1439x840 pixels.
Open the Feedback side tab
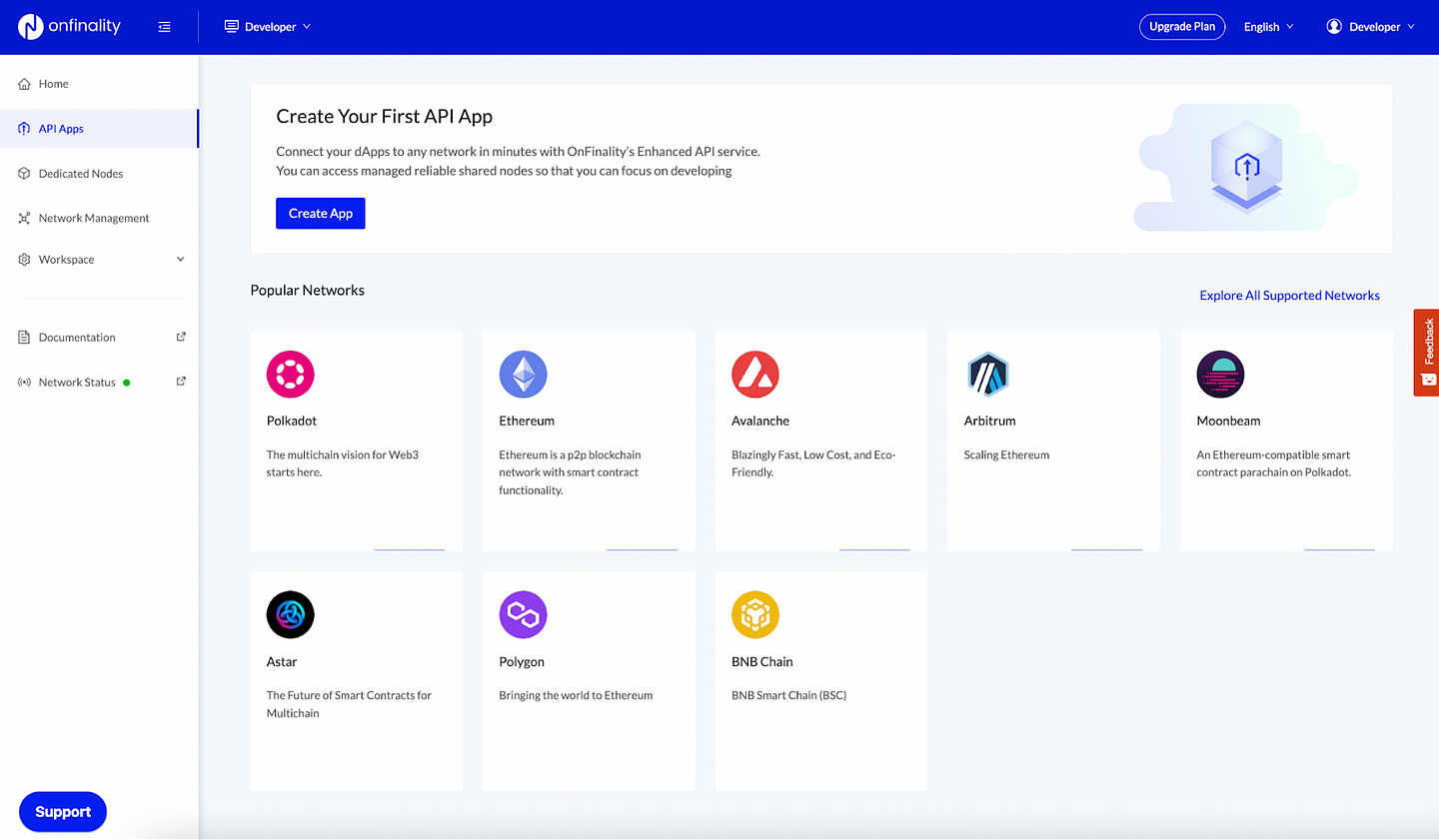click(1427, 353)
